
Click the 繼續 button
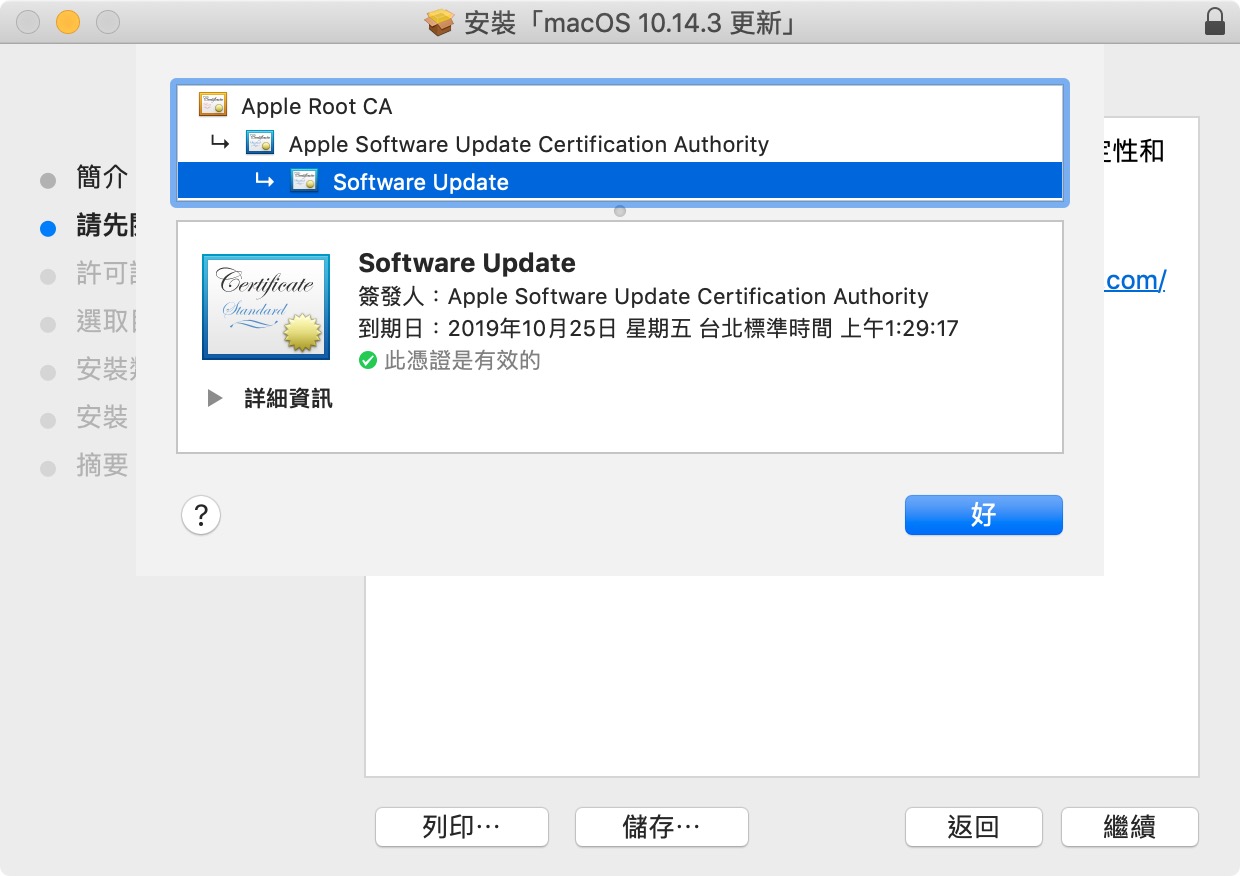click(x=1130, y=827)
